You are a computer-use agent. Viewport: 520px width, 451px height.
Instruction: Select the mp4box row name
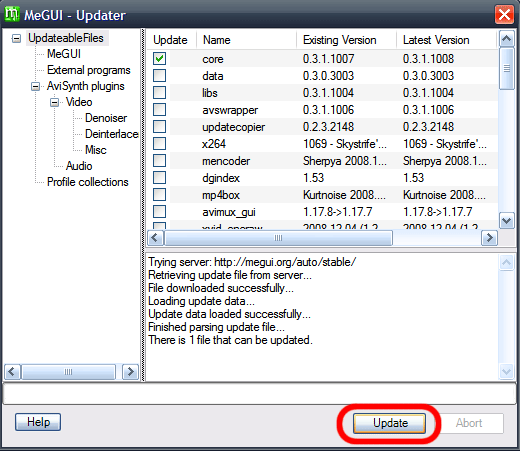tap(221, 195)
